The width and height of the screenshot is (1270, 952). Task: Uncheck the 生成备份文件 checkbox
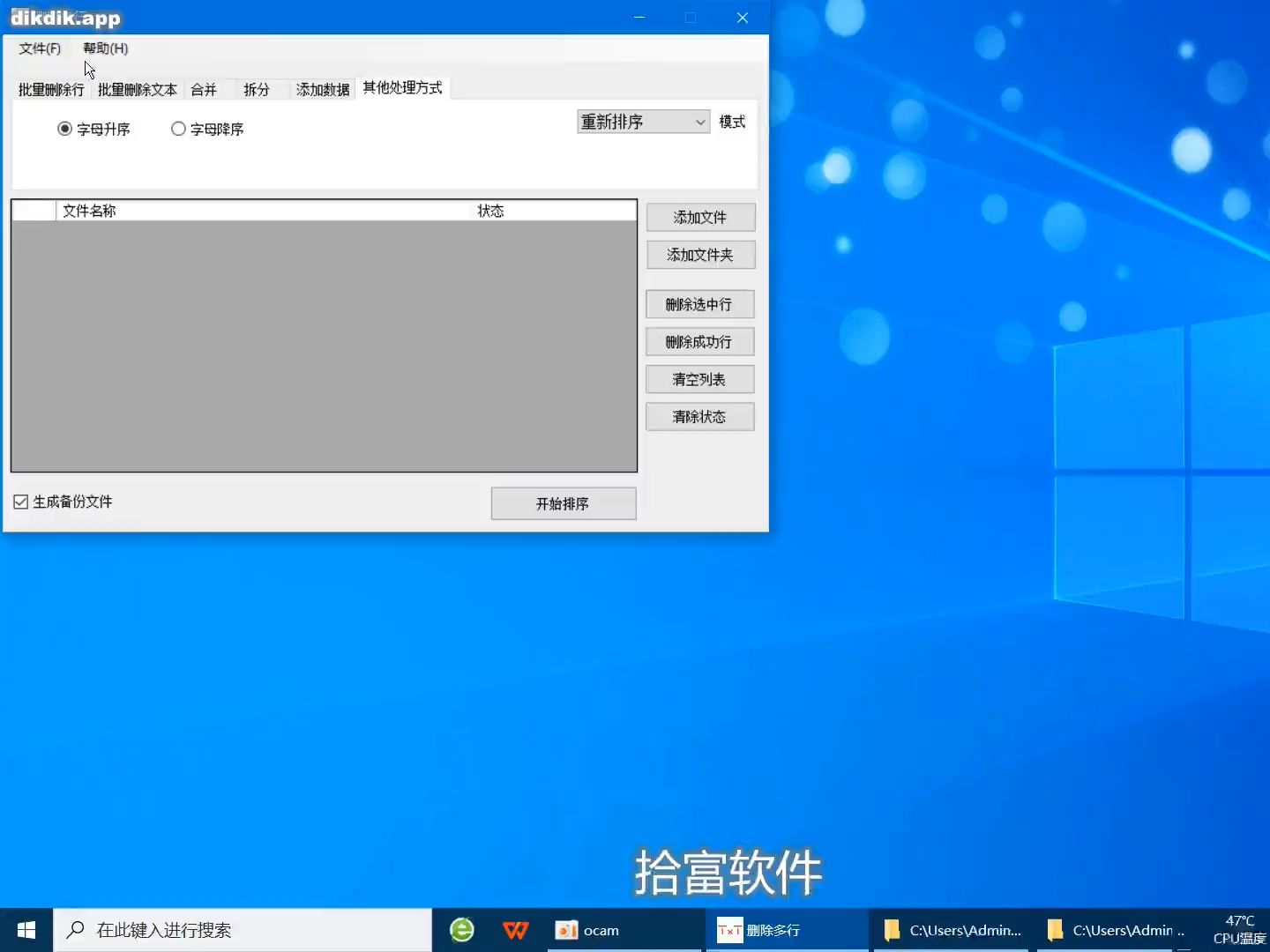[20, 501]
